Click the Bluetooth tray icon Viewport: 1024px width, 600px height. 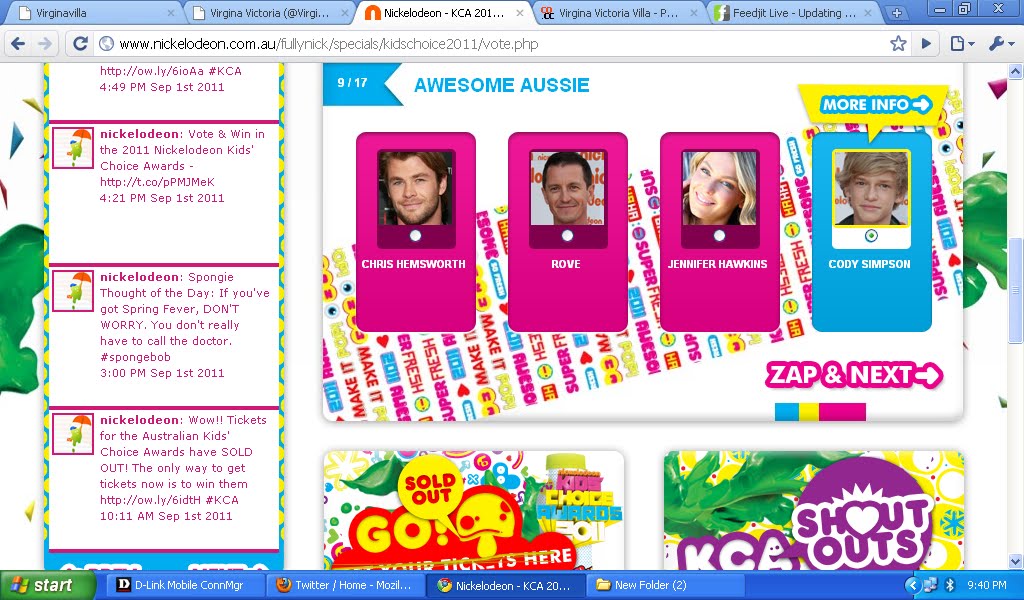(x=951, y=585)
